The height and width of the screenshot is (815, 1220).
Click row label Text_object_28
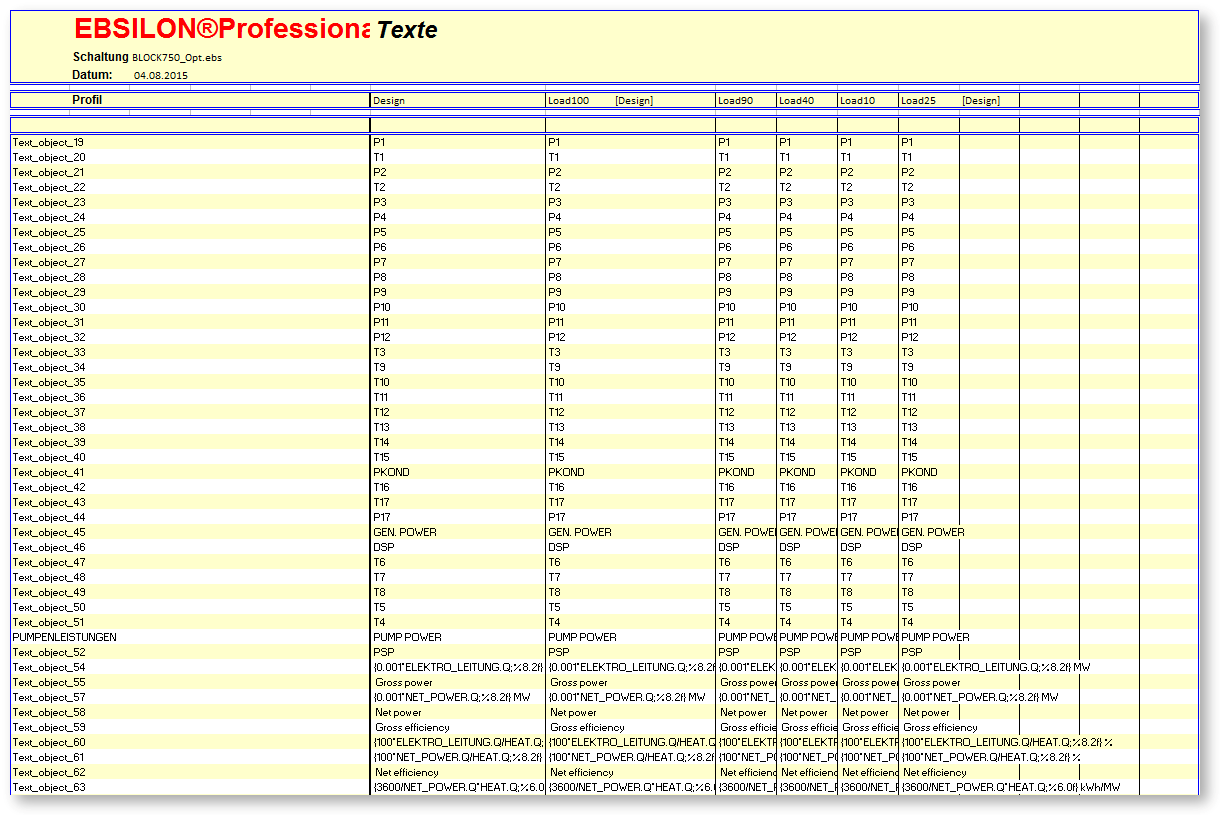(x=49, y=277)
